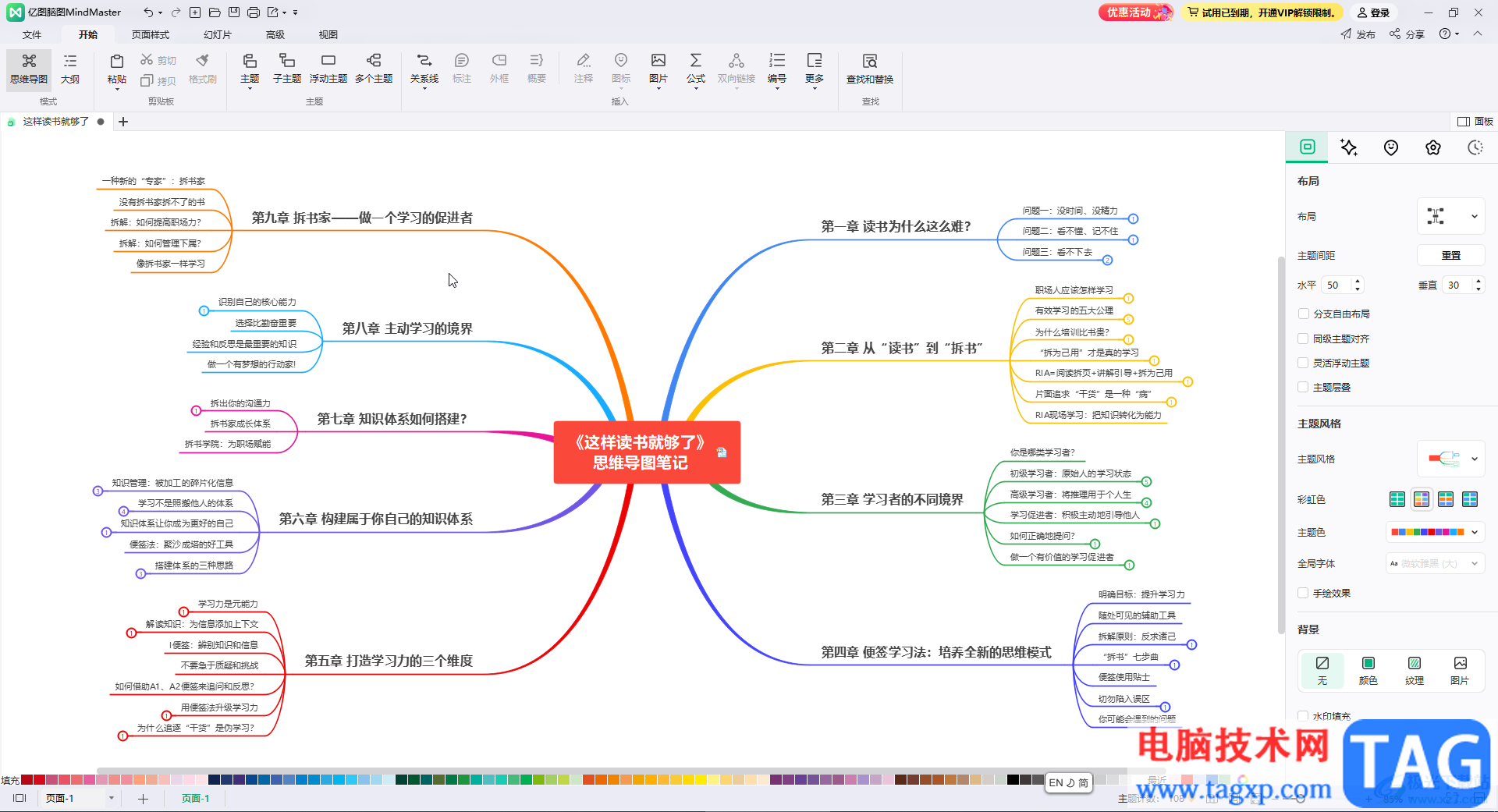Click the Print icon in title bar
Image resolution: width=1498 pixels, height=812 pixels.
pyautogui.click(x=254, y=12)
